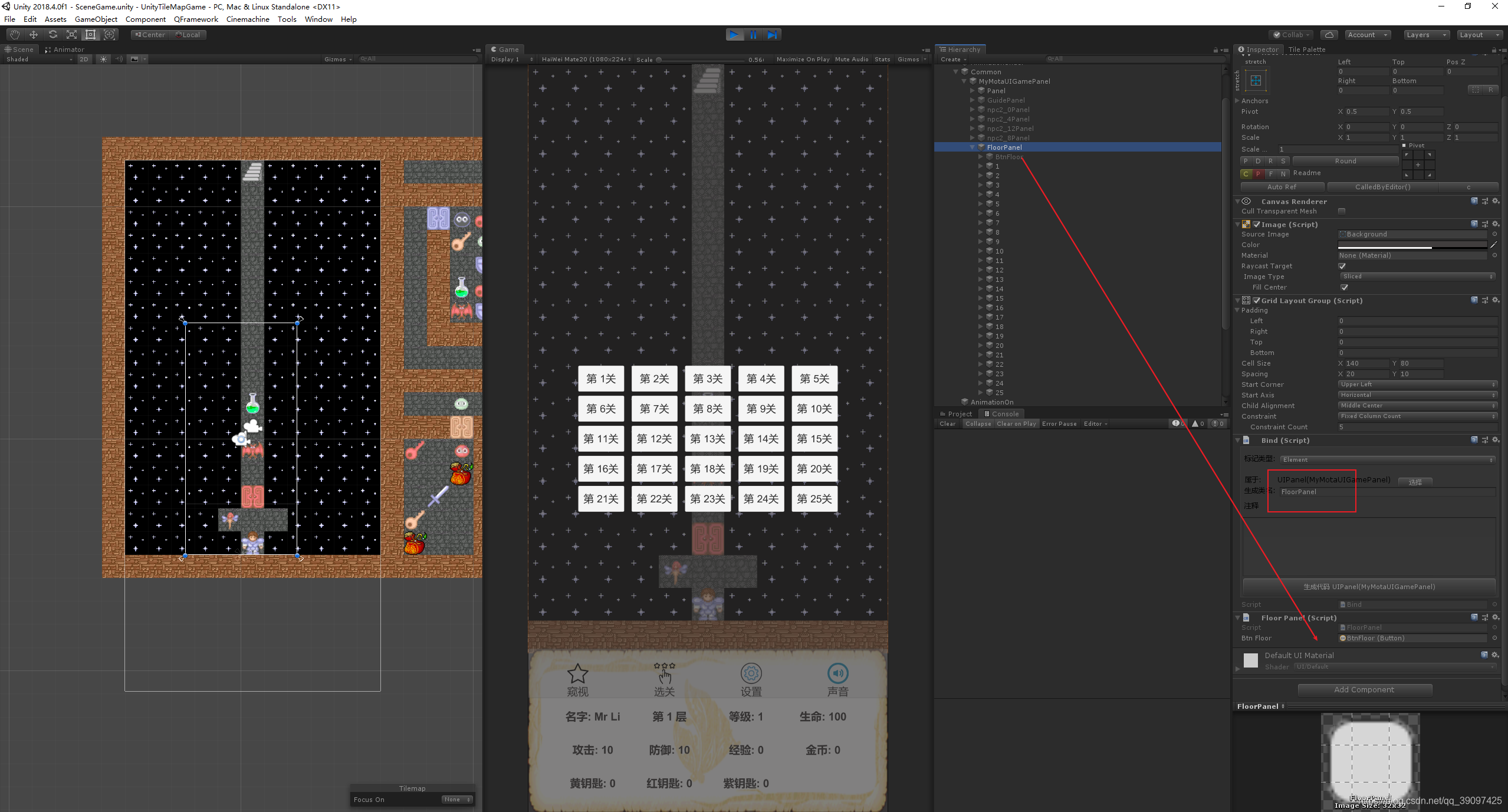This screenshot has height=812, width=1508.
Task: Open the Image Type dropdown
Action: click(1417, 277)
